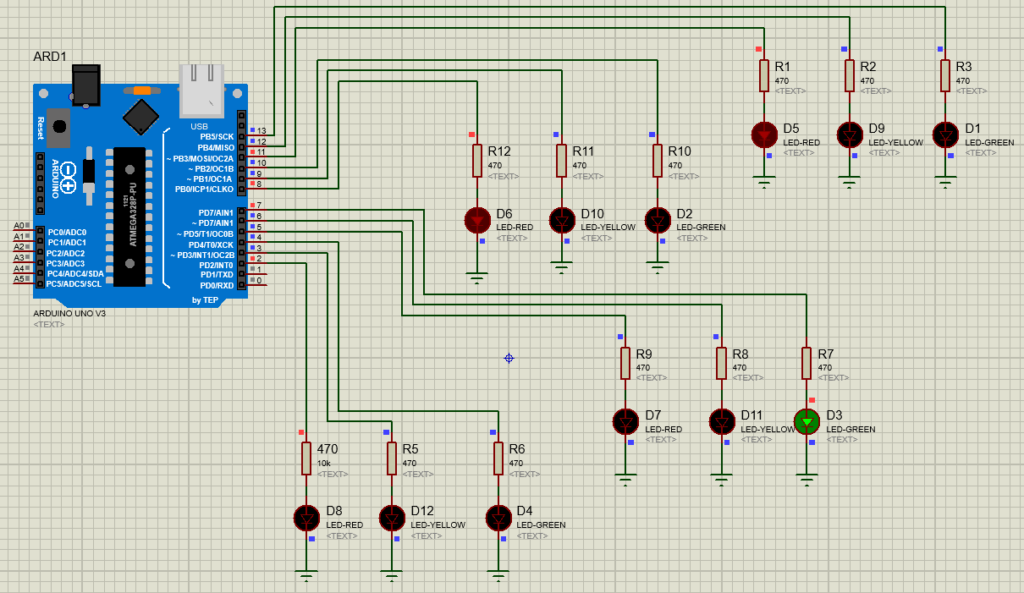Pick the LED symbol D7
This screenshot has height=593, width=1024.
tap(626, 422)
